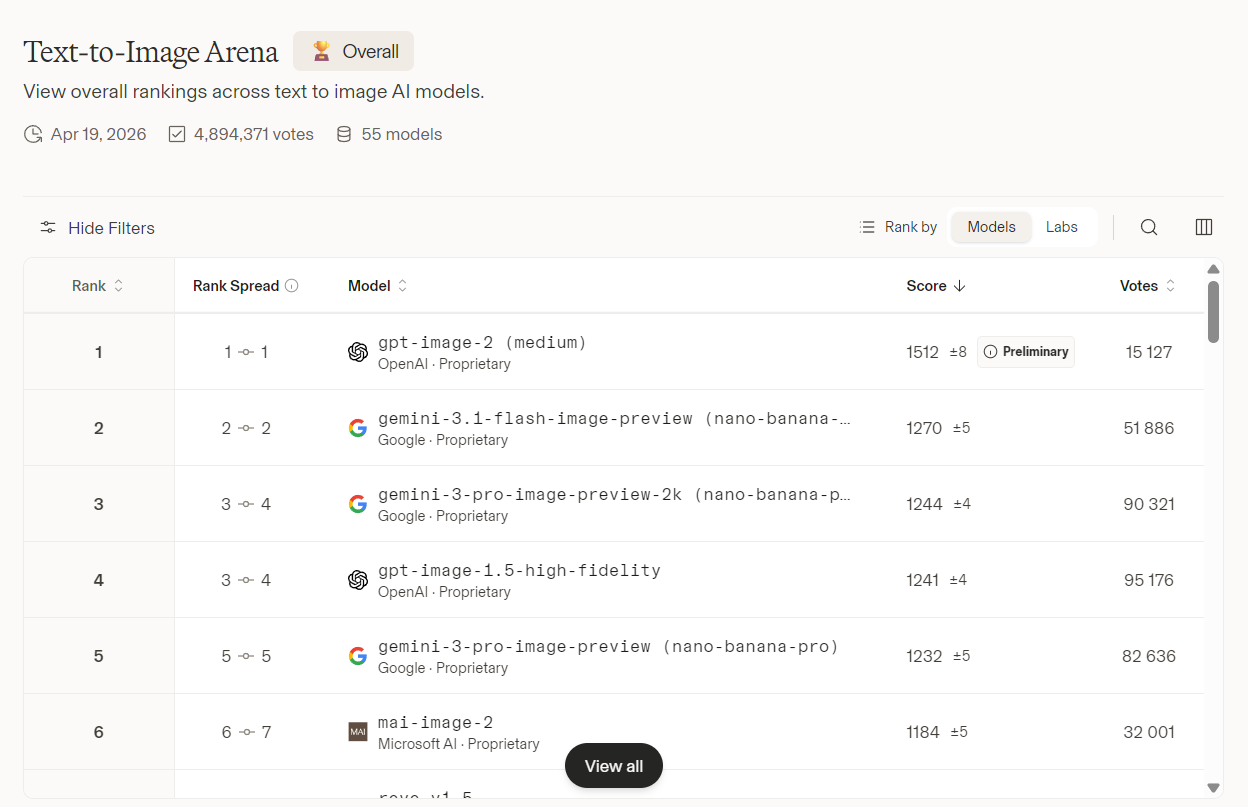Sort by the Score column header
1248x807 pixels.
(936, 286)
